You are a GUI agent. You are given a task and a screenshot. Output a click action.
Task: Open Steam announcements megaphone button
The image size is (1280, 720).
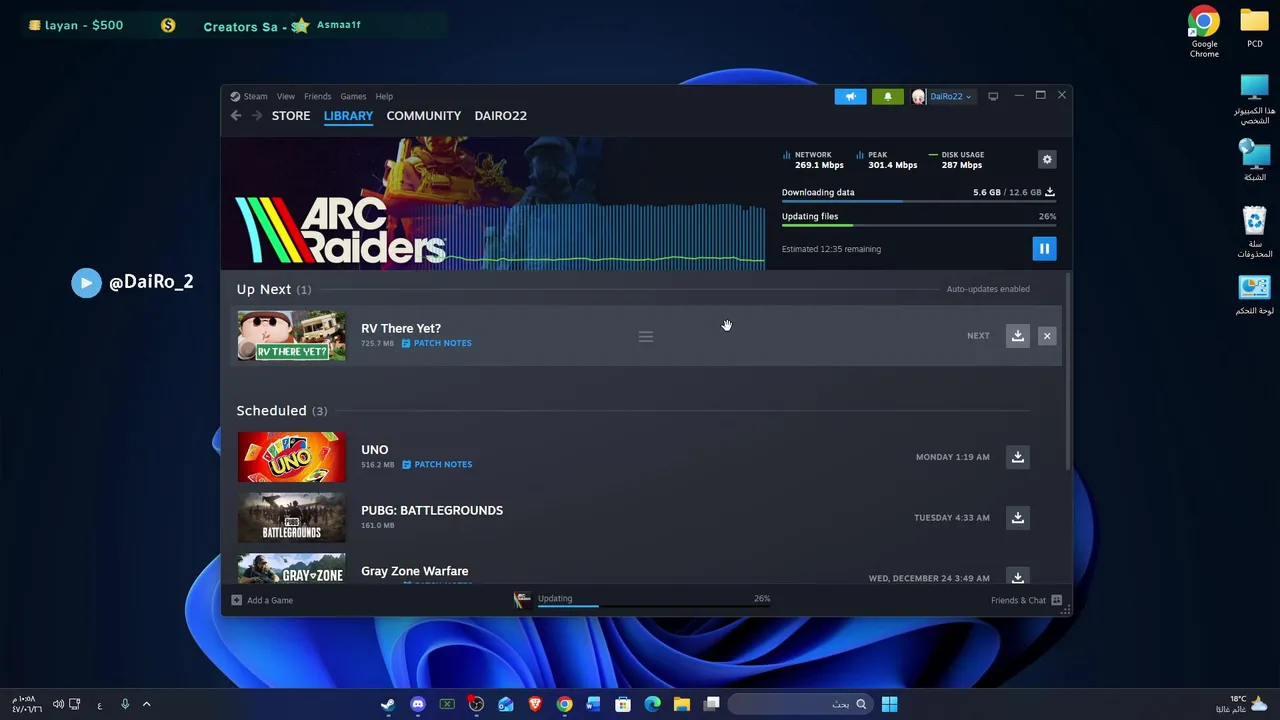[x=850, y=96]
